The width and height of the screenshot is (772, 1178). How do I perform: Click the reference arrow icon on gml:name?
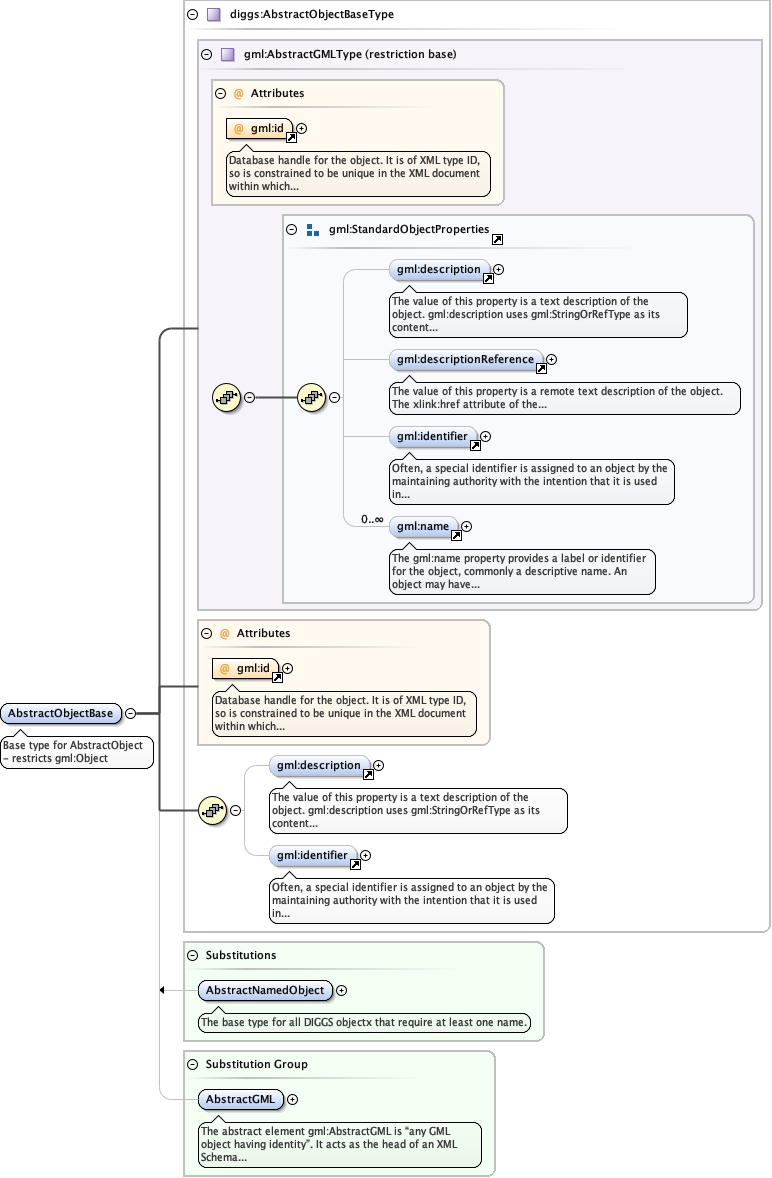click(456, 536)
